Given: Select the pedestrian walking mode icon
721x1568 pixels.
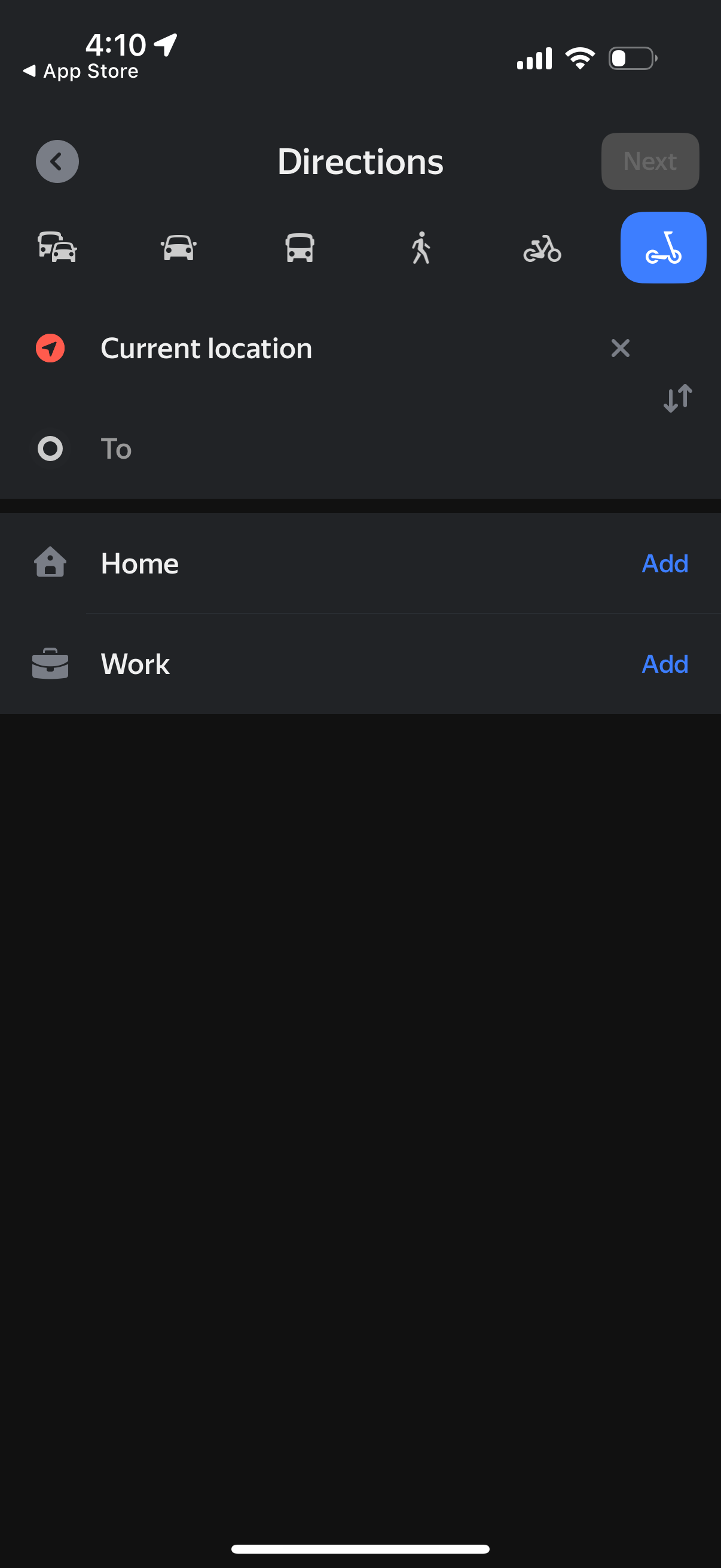Looking at the screenshot, I should click(x=420, y=248).
